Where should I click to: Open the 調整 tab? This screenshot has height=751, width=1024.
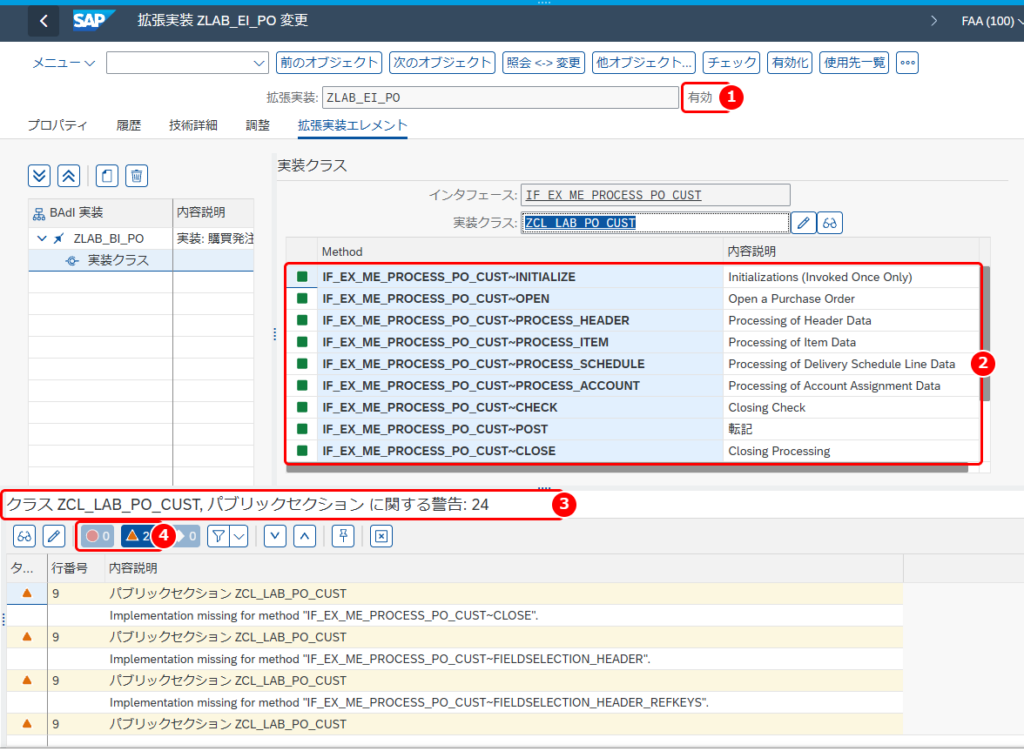click(257, 125)
